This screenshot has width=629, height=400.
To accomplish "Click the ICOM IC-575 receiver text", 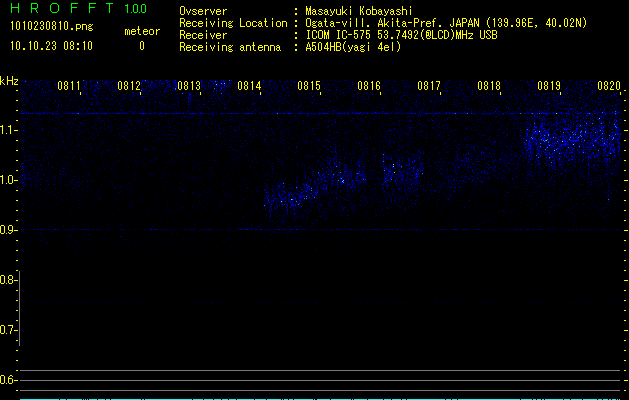I will 401,35.
